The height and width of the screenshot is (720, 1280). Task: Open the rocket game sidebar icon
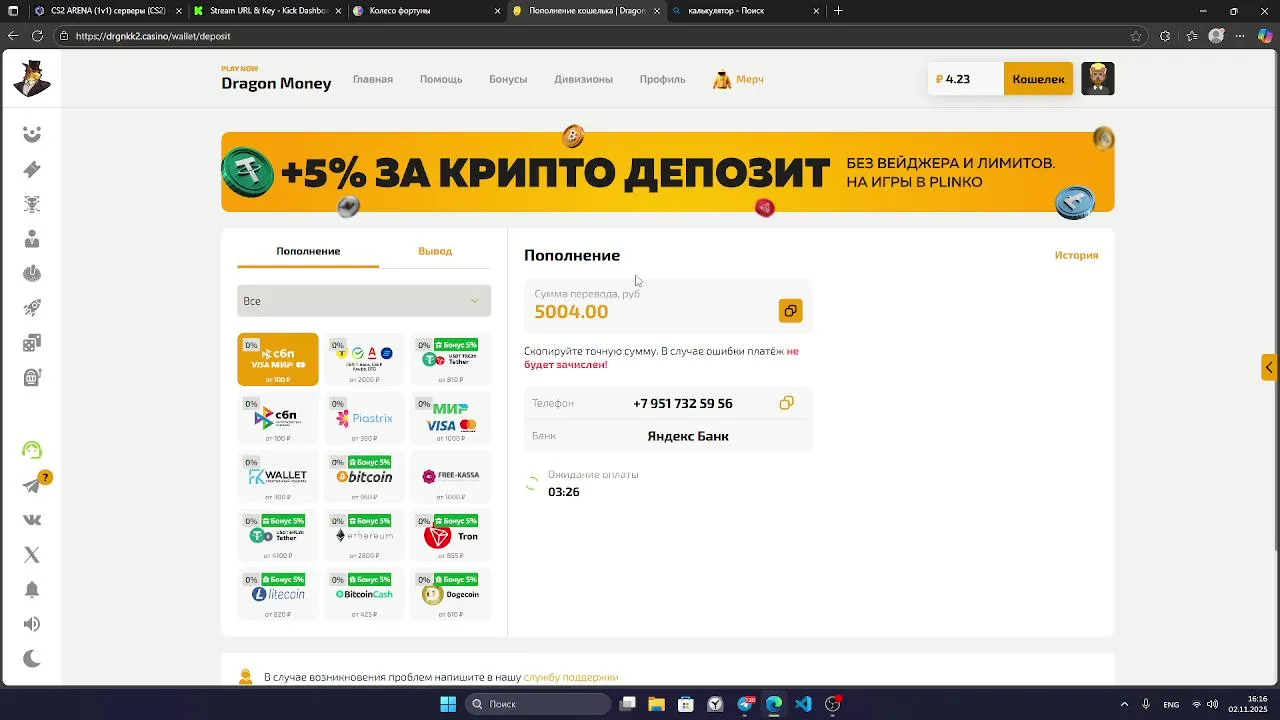(32, 309)
